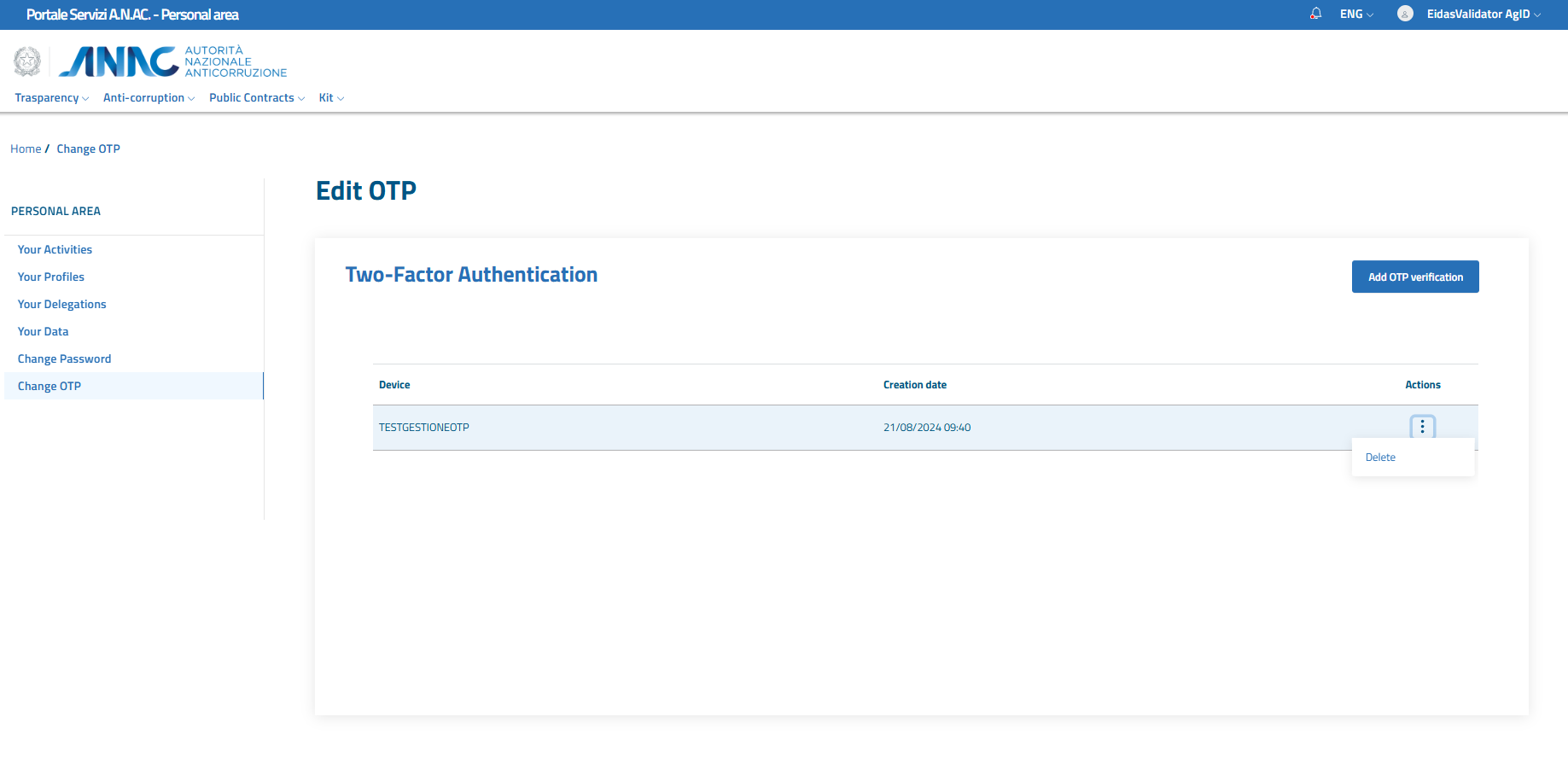Open the notifications bell icon

(1315, 14)
